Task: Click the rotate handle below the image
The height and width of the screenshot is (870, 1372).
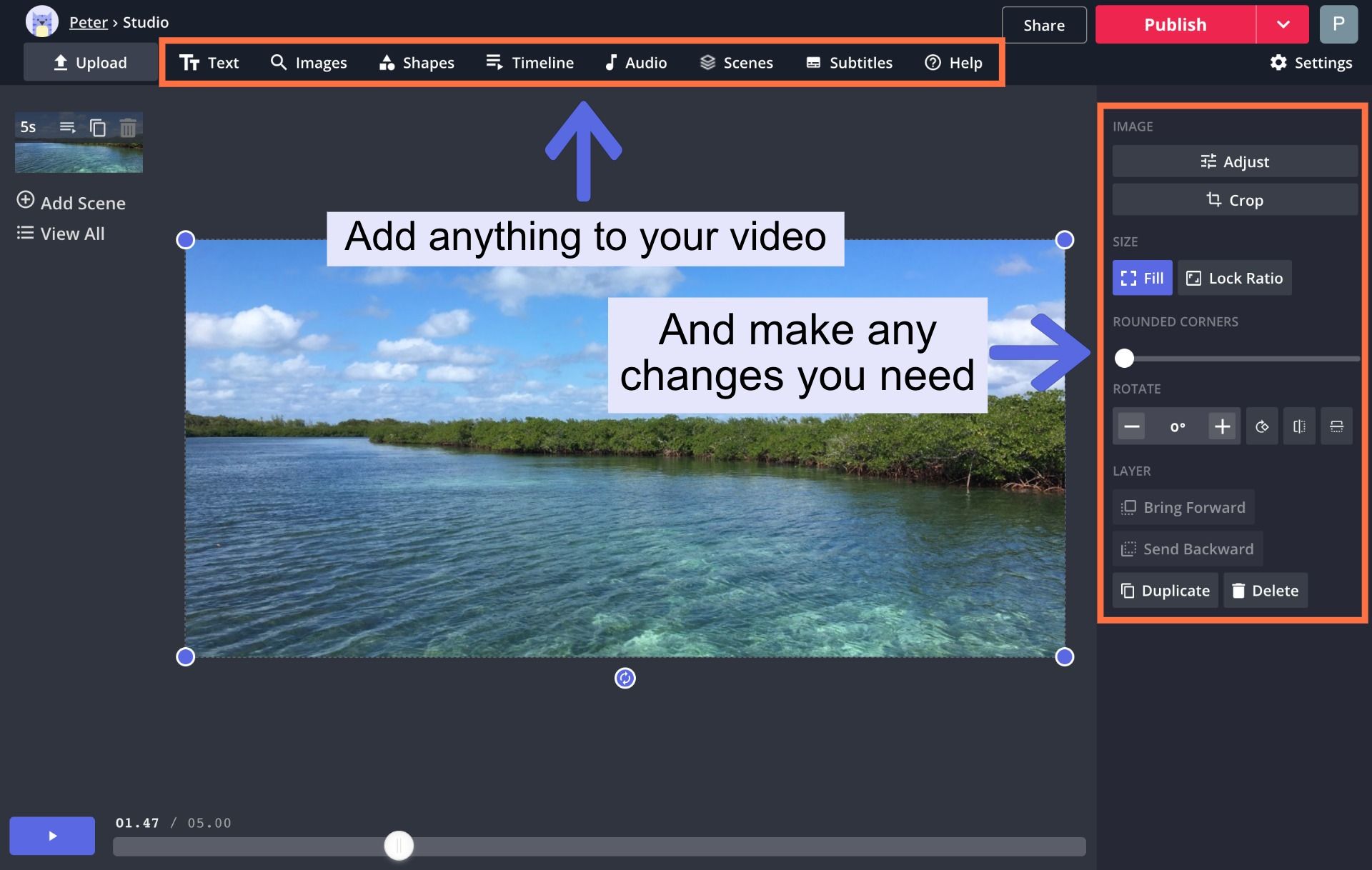Action: (x=625, y=678)
